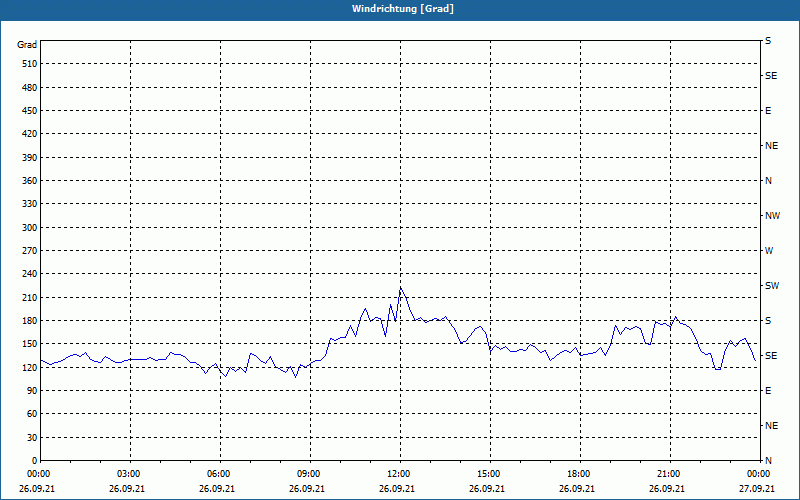This screenshot has width=800, height=500.
Task: Click the 00:00 label above date 26.09.21
Action: [x=40, y=474]
